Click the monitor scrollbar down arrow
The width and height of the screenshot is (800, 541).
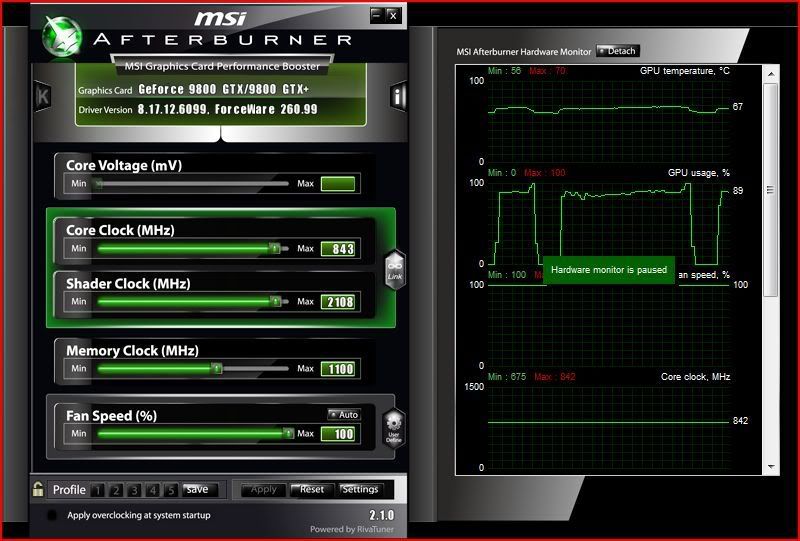pos(771,467)
